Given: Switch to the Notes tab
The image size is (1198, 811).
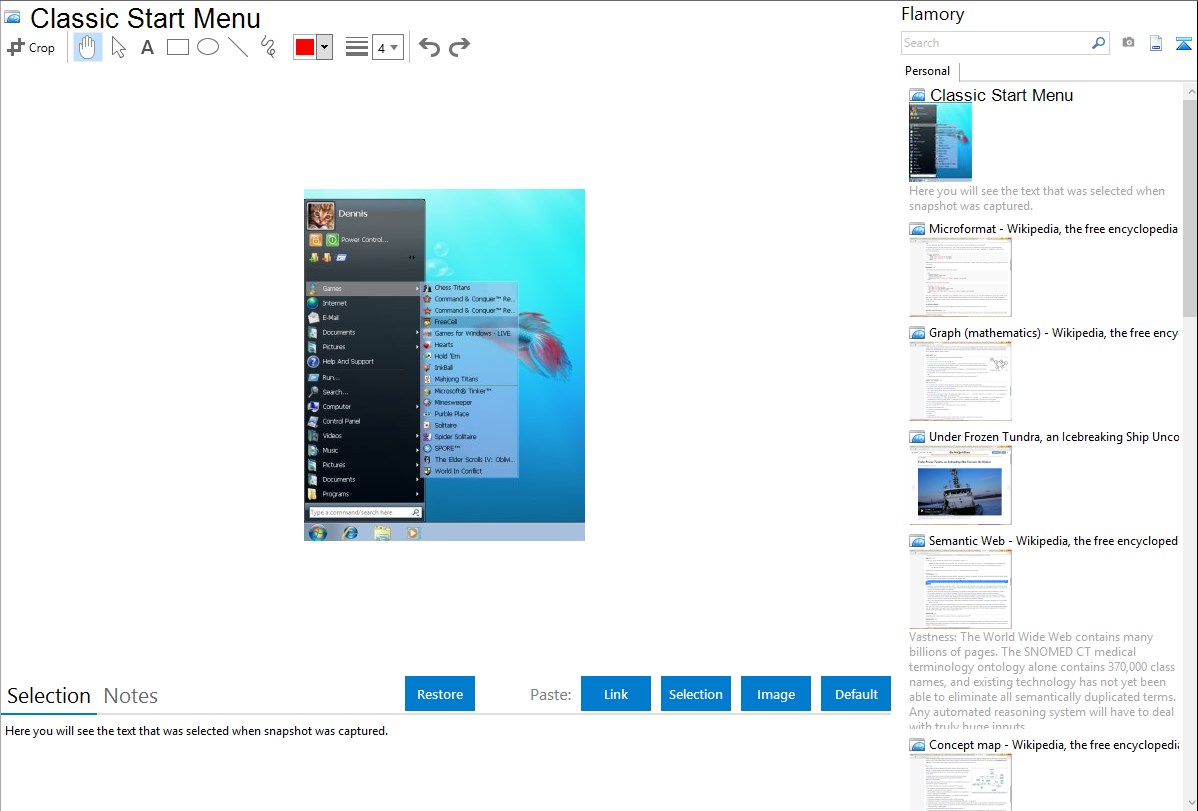Looking at the screenshot, I should pyautogui.click(x=131, y=696).
